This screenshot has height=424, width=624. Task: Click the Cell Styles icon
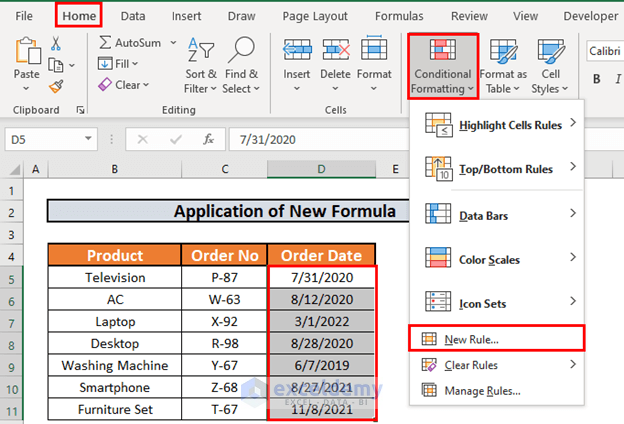551,51
